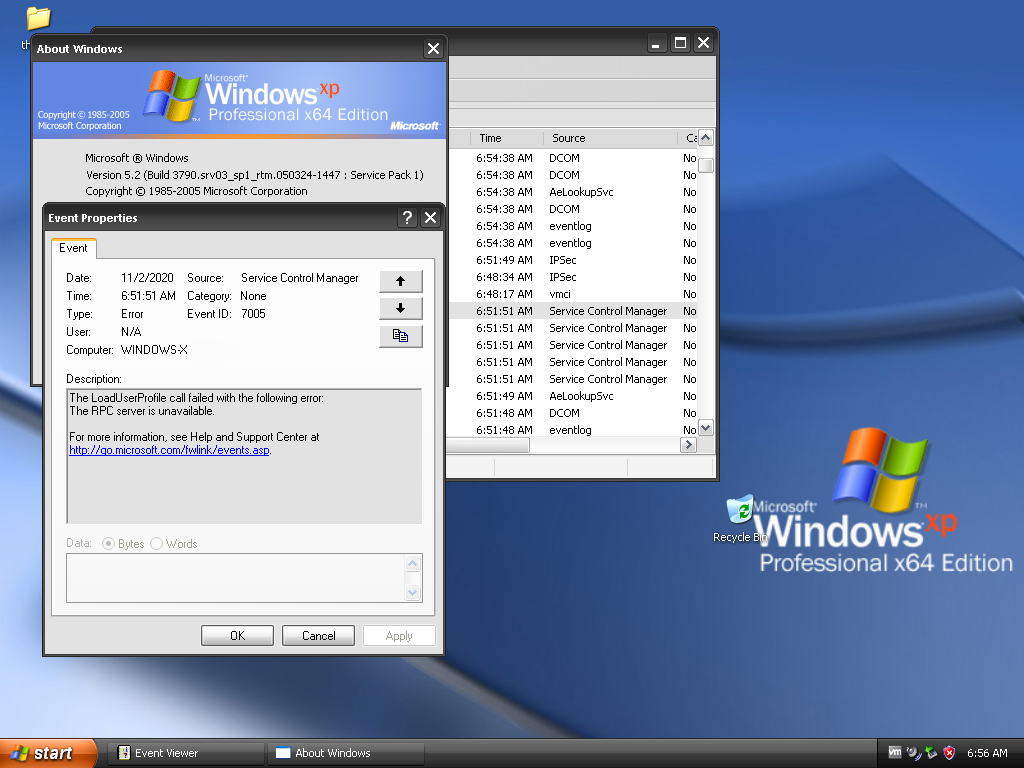
Task: Click the speaker volume tray icon
Action: pos(913,753)
